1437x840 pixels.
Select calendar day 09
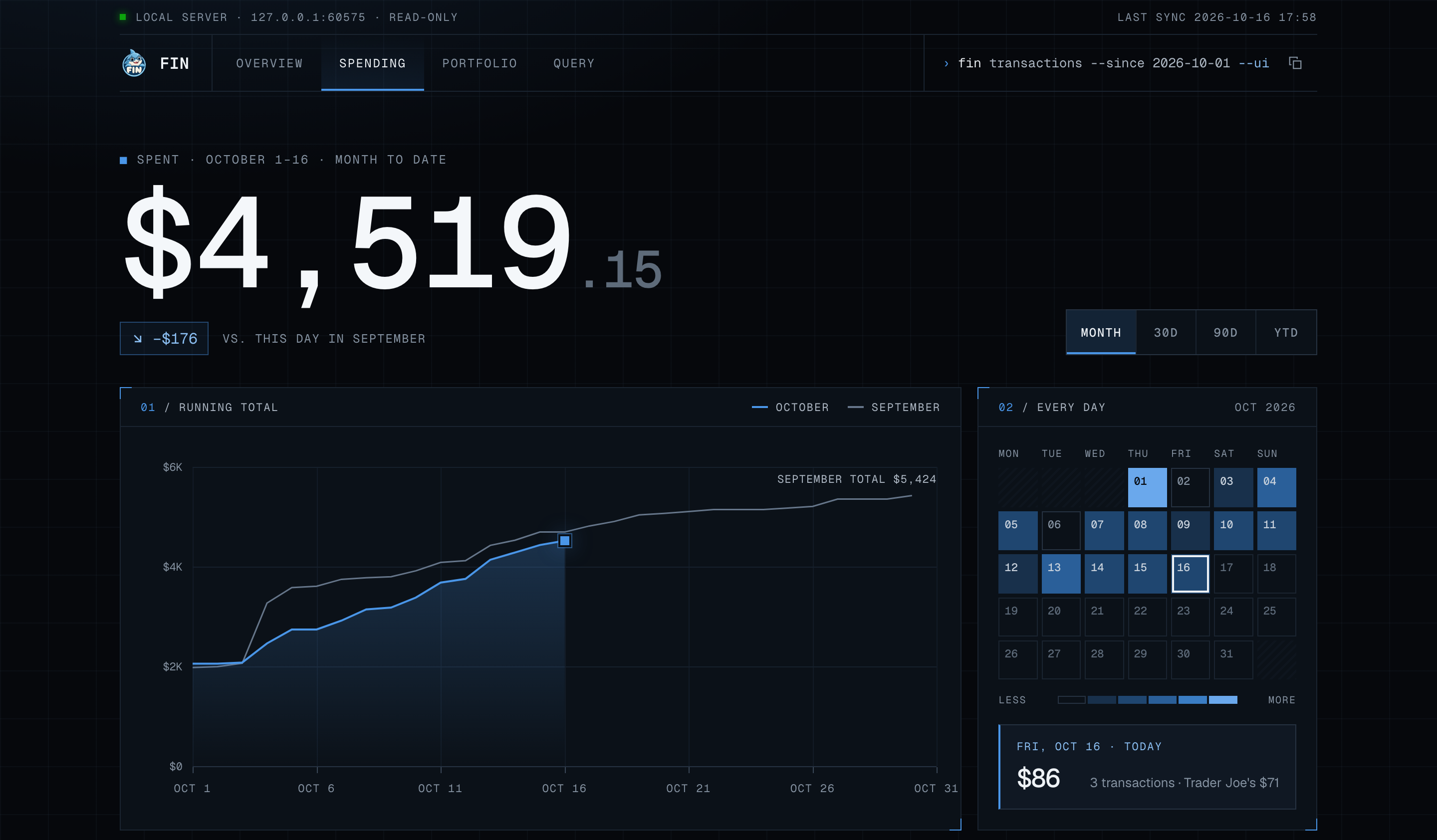[x=1190, y=531]
